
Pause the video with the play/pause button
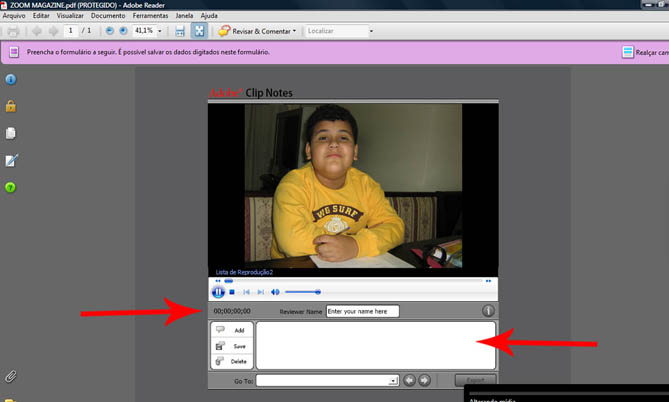218,292
